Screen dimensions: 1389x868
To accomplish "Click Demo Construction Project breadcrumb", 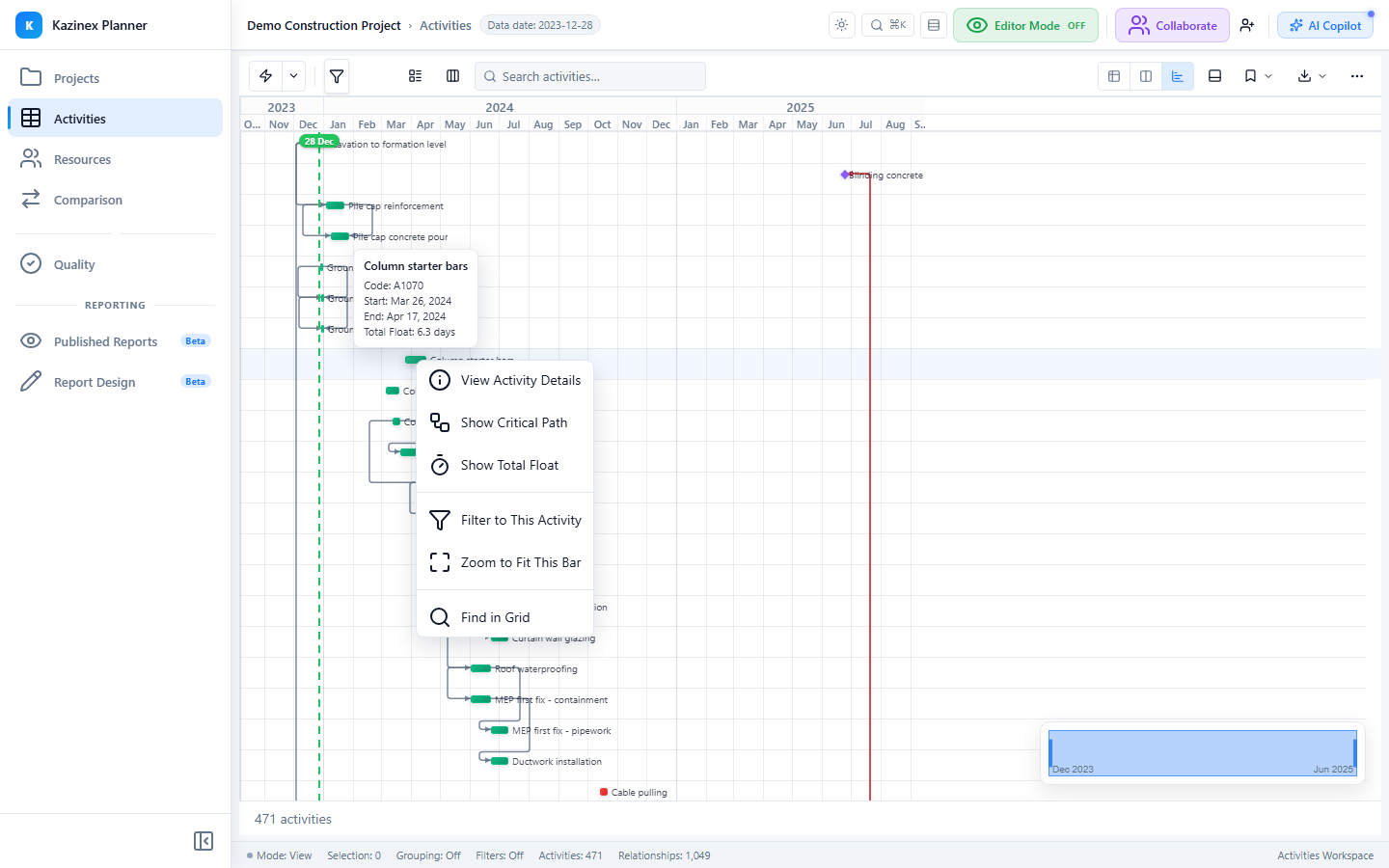I will [x=324, y=25].
